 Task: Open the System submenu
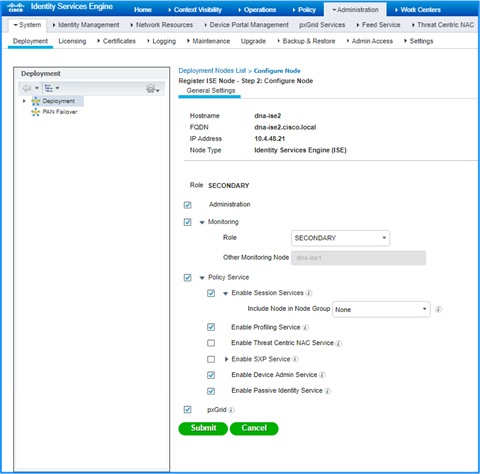pos(27,25)
